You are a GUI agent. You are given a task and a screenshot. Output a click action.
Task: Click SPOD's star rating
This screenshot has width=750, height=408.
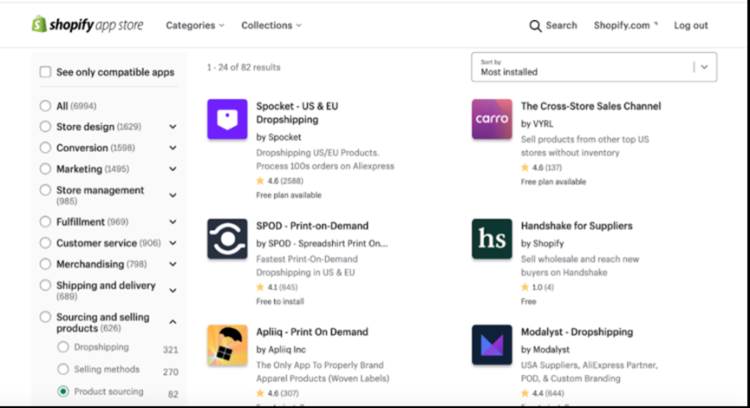277,287
